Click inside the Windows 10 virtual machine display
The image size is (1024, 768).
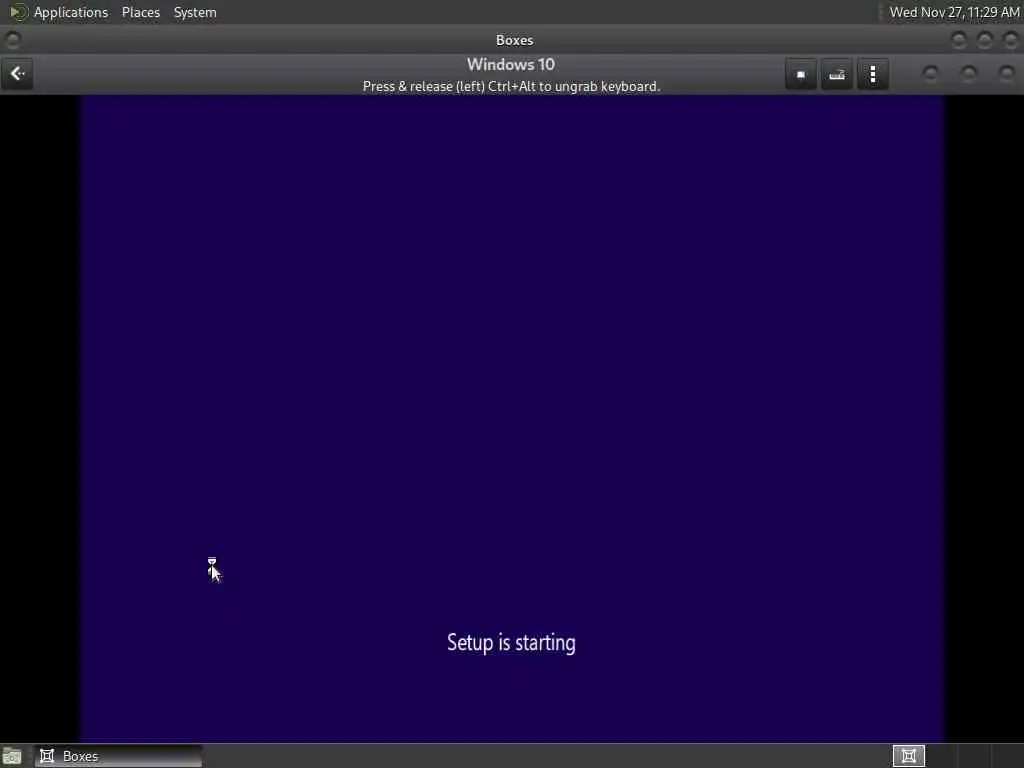(512, 418)
